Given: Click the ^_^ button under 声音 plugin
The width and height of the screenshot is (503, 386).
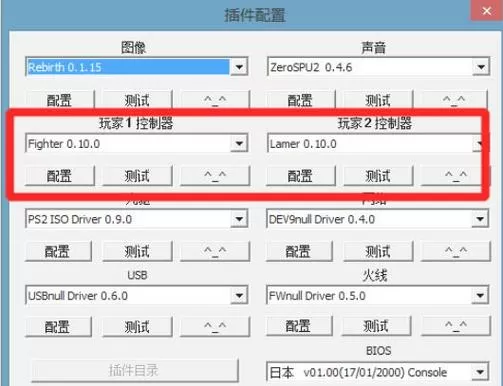Looking at the screenshot, I should point(455,99).
